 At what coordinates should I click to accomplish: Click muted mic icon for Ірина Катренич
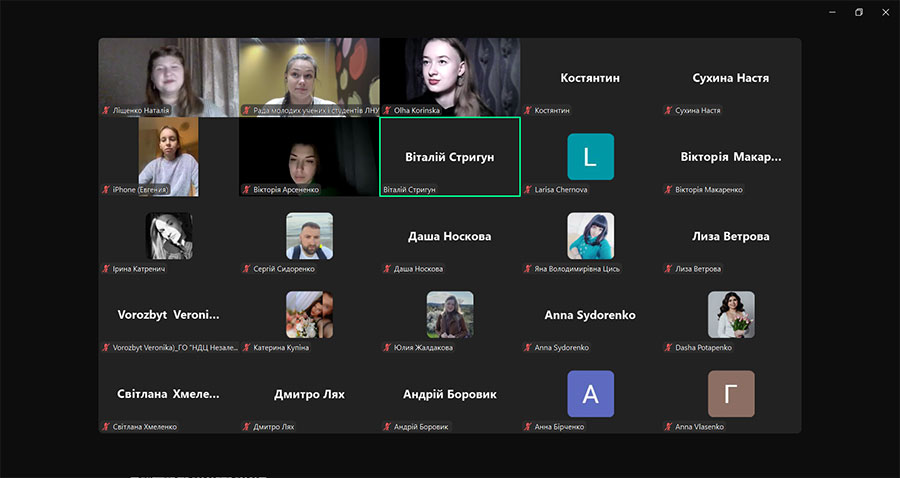click(x=106, y=269)
